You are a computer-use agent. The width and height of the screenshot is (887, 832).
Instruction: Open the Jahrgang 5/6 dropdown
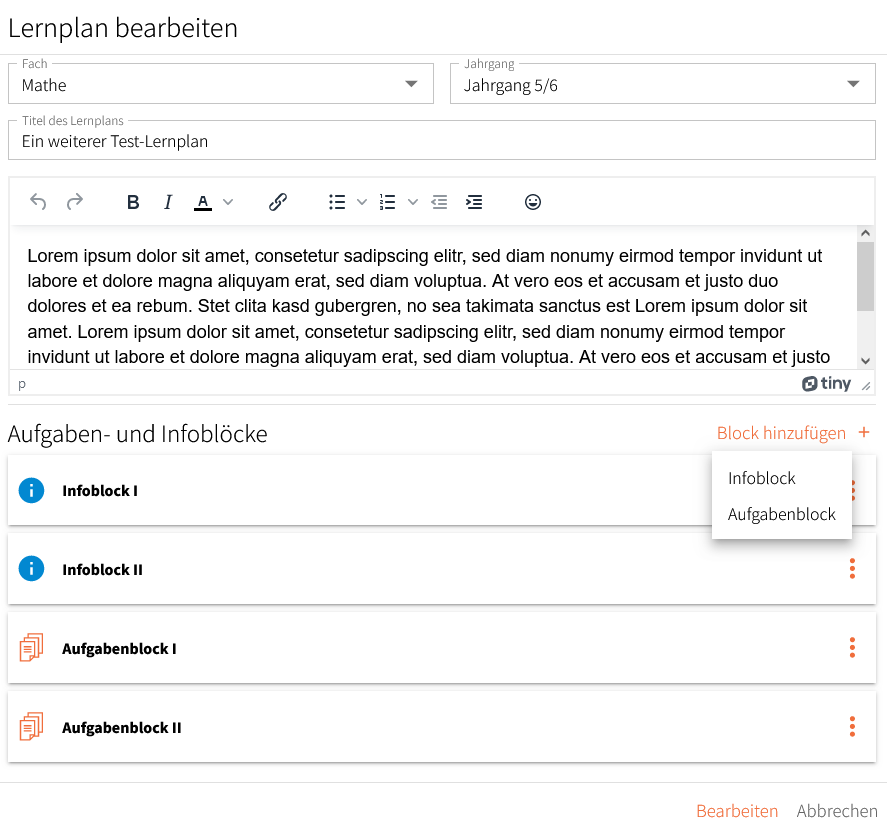pos(662,84)
